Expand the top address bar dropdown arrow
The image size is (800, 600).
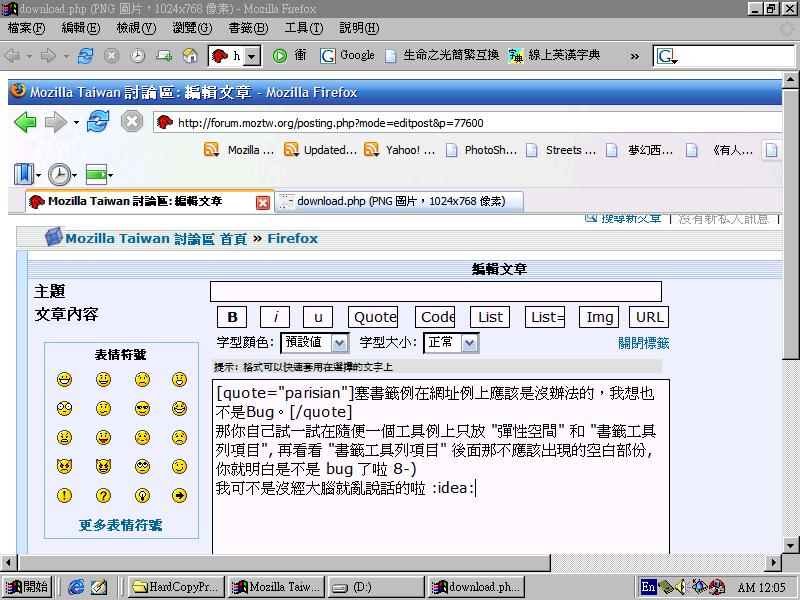pyautogui.click(x=251, y=56)
